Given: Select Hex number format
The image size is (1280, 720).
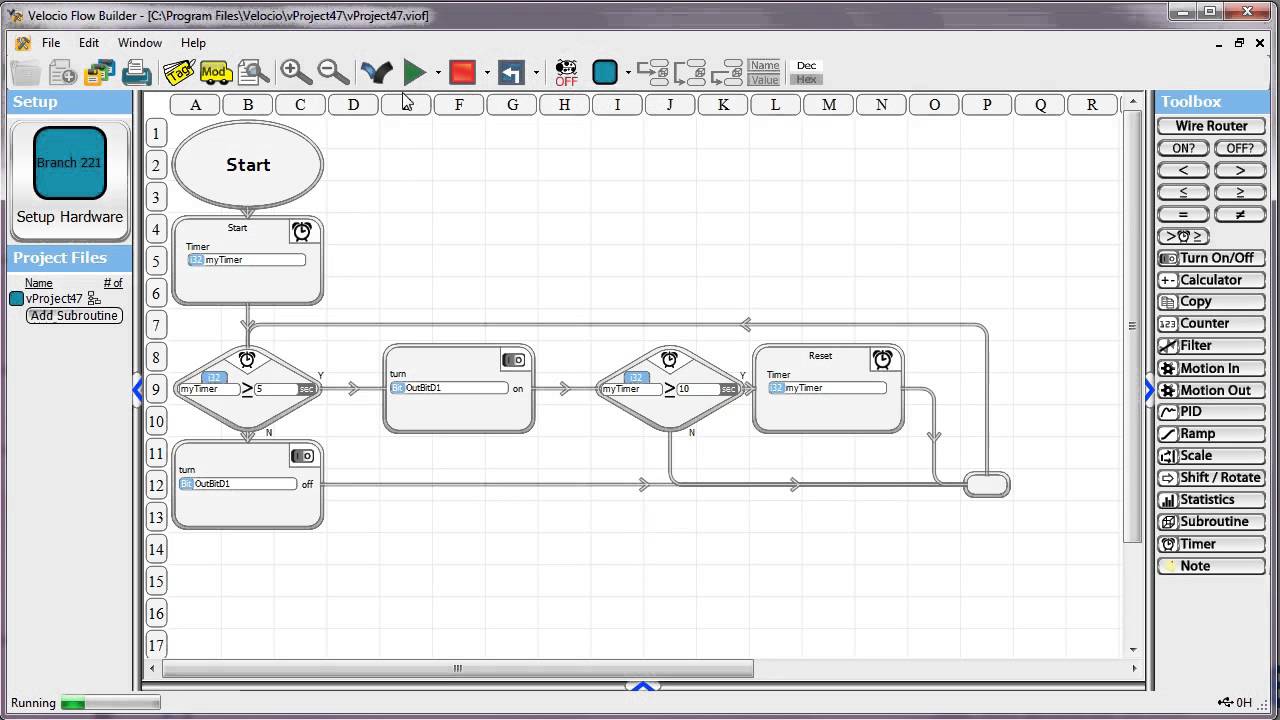Looking at the screenshot, I should (806, 80).
